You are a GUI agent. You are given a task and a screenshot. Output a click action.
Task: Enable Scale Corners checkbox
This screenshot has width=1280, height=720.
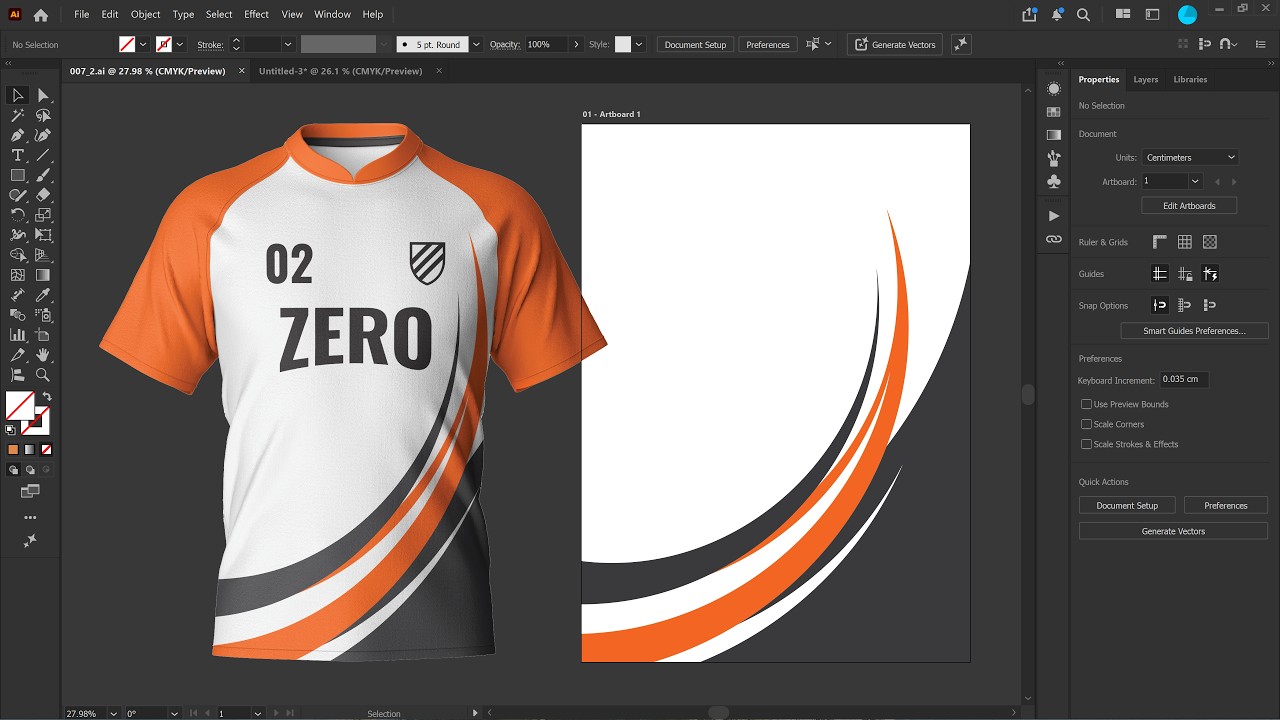(1086, 424)
